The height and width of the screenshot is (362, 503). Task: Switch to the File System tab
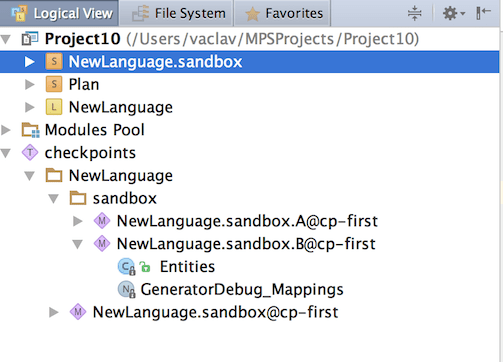(x=176, y=13)
